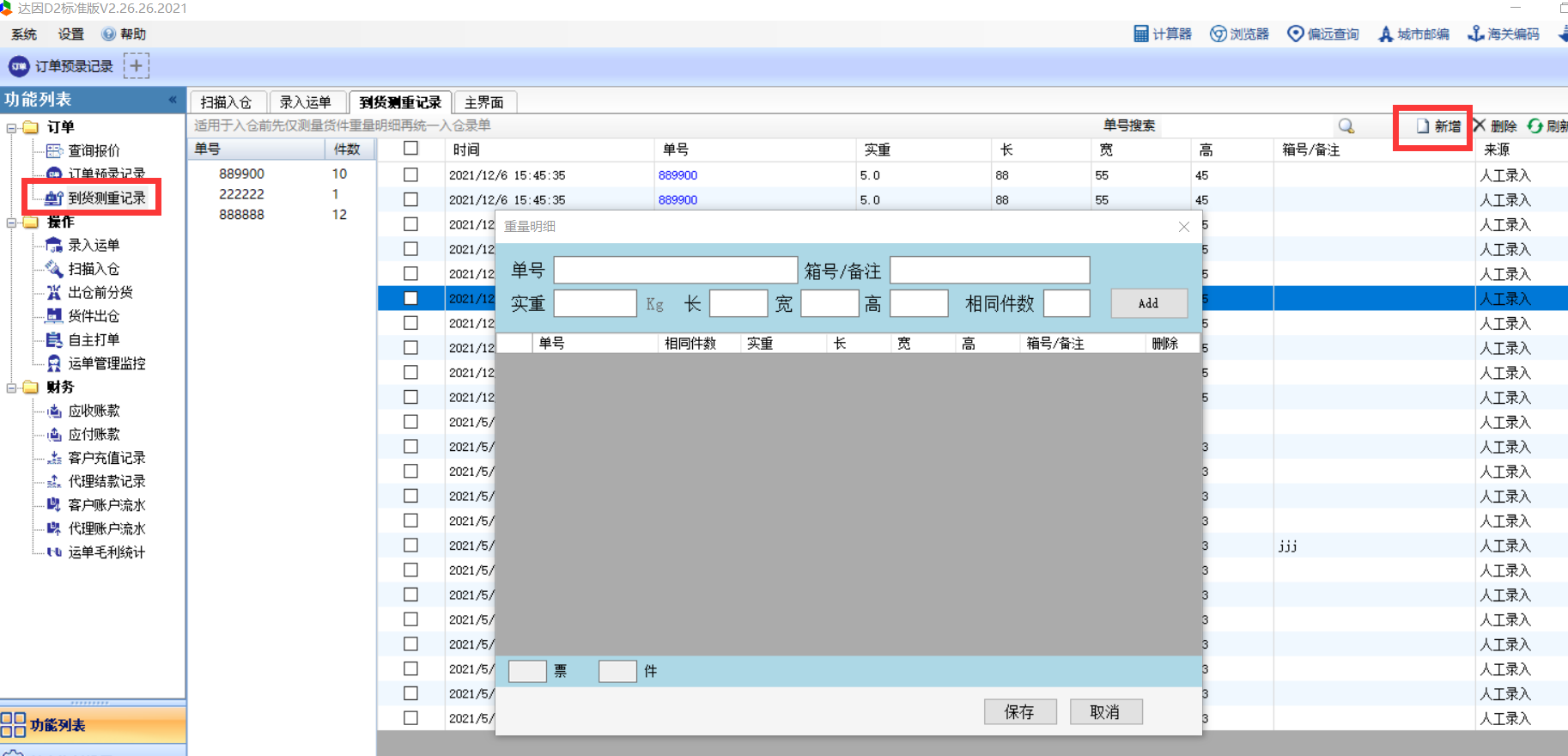This screenshot has height=756, width=1568.
Task: Switch to the 扫描入仓 tab
Action: pos(227,102)
